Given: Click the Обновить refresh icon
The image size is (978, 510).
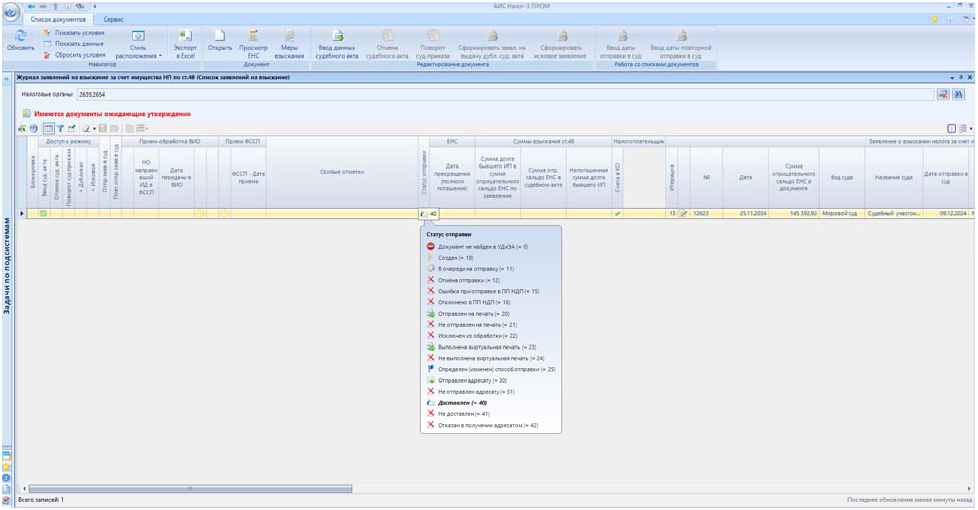Looking at the screenshot, I should 20,36.
